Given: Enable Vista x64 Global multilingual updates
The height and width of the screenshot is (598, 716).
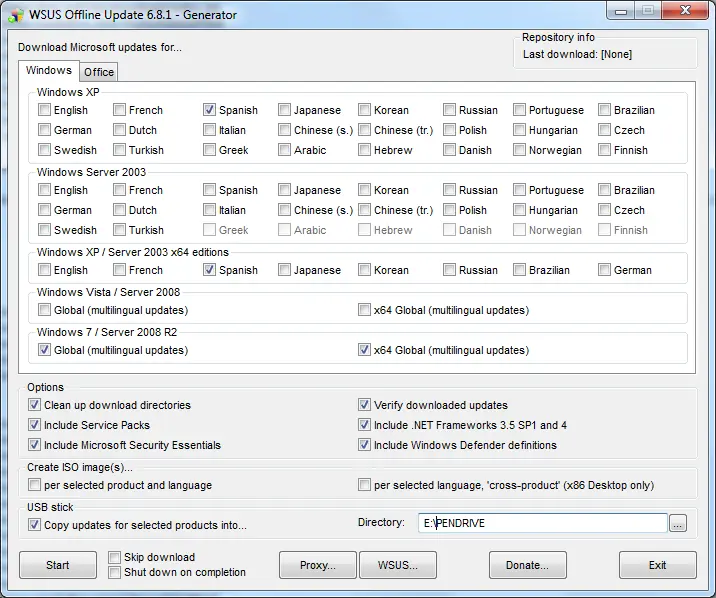Looking at the screenshot, I should coord(364,310).
